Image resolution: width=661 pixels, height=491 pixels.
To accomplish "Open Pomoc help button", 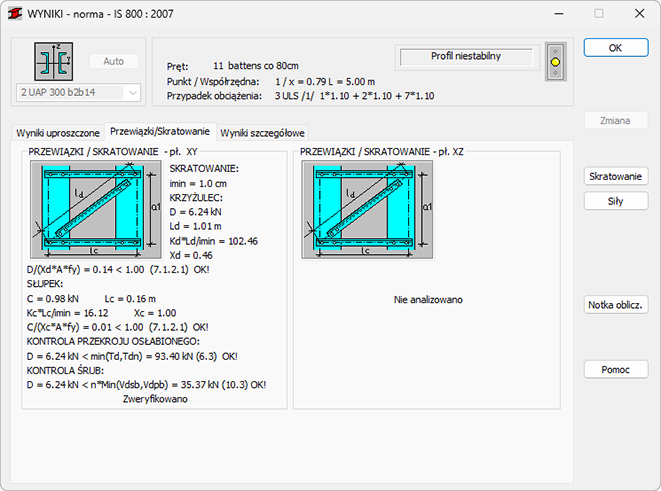I will tap(615, 370).
